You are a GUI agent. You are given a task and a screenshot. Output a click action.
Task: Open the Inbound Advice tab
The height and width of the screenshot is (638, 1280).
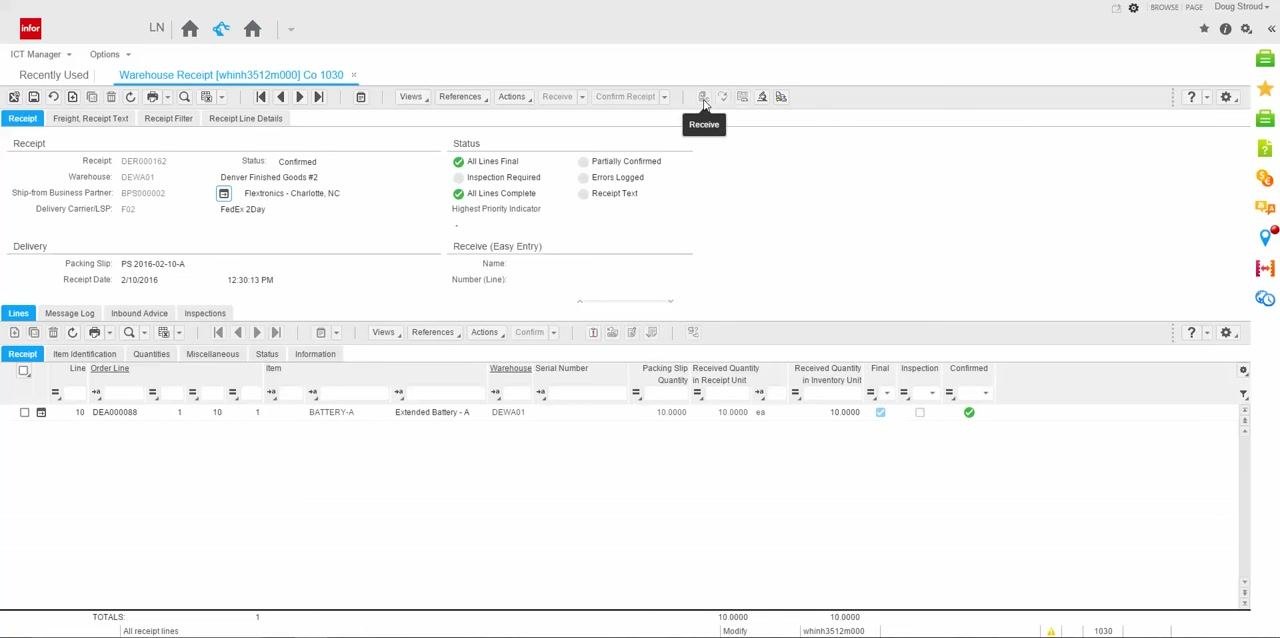[139, 313]
